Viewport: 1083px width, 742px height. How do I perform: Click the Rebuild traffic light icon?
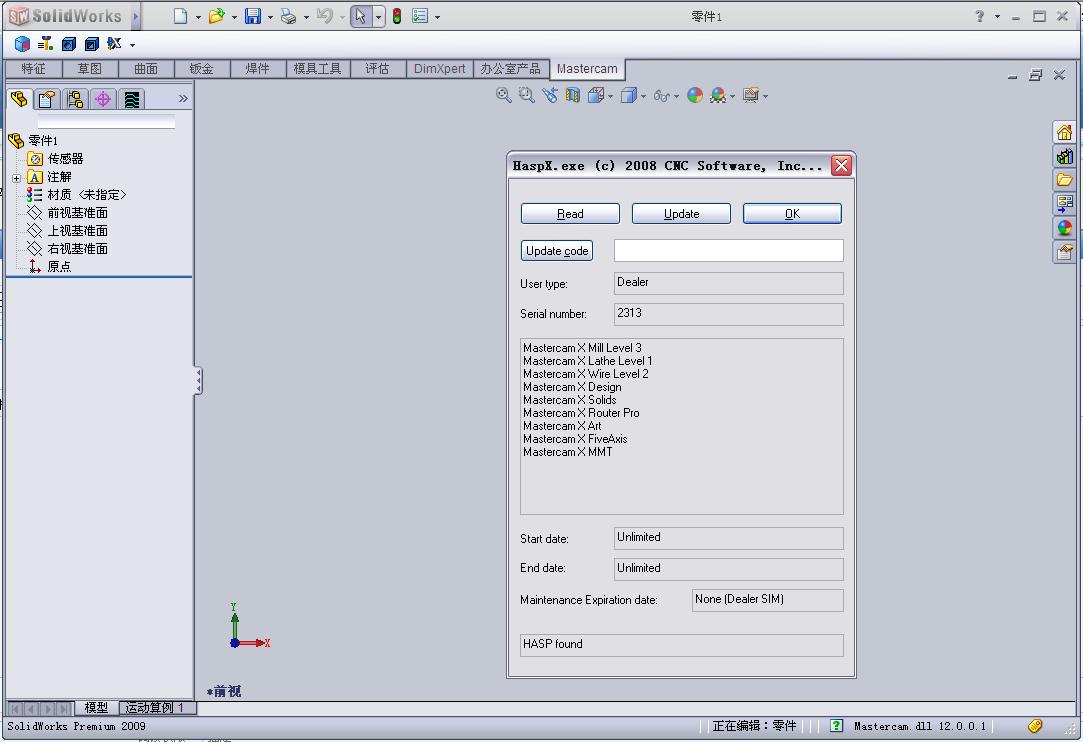[x=397, y=16]
